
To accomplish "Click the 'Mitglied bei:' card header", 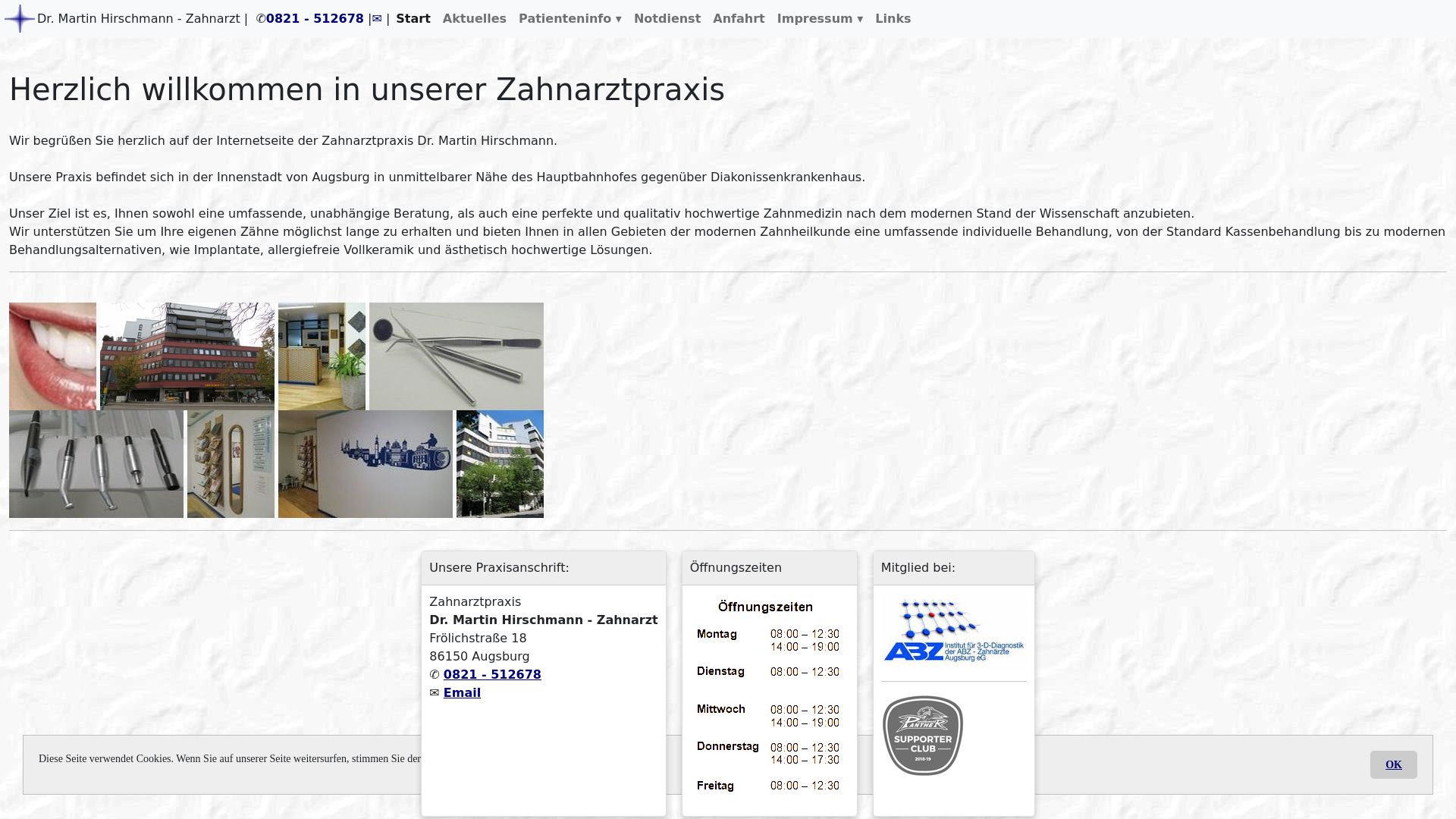I will [x=953, y=568].
